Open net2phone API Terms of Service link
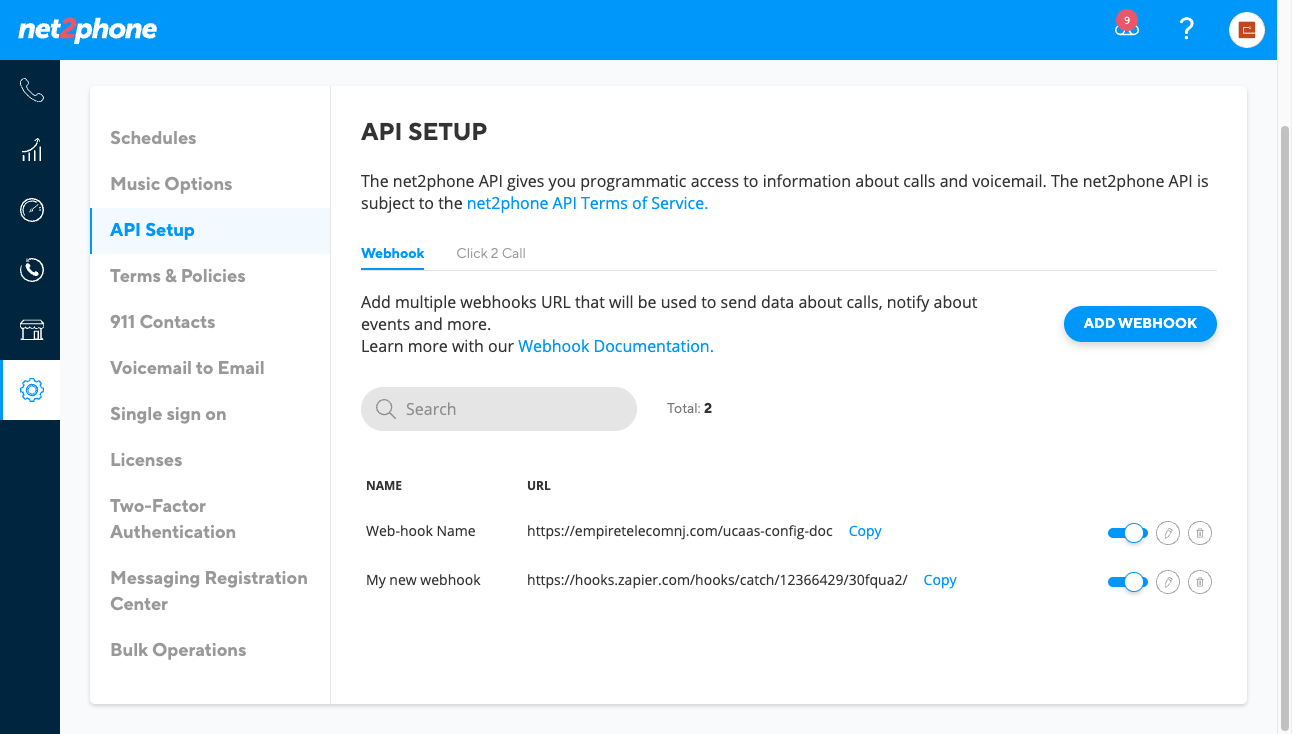 point(587,203)
